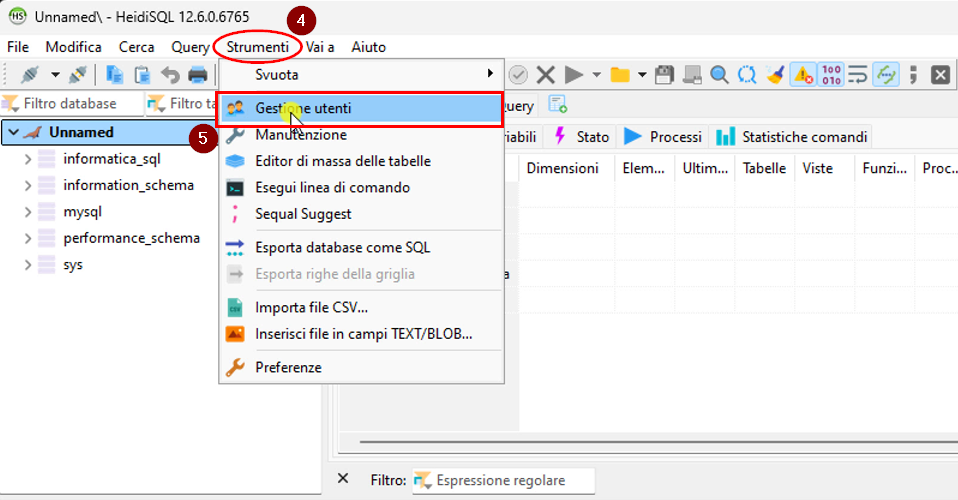958x500 pixels.
Task: Choose Importa file CSV...
Action: click(361, 307)
